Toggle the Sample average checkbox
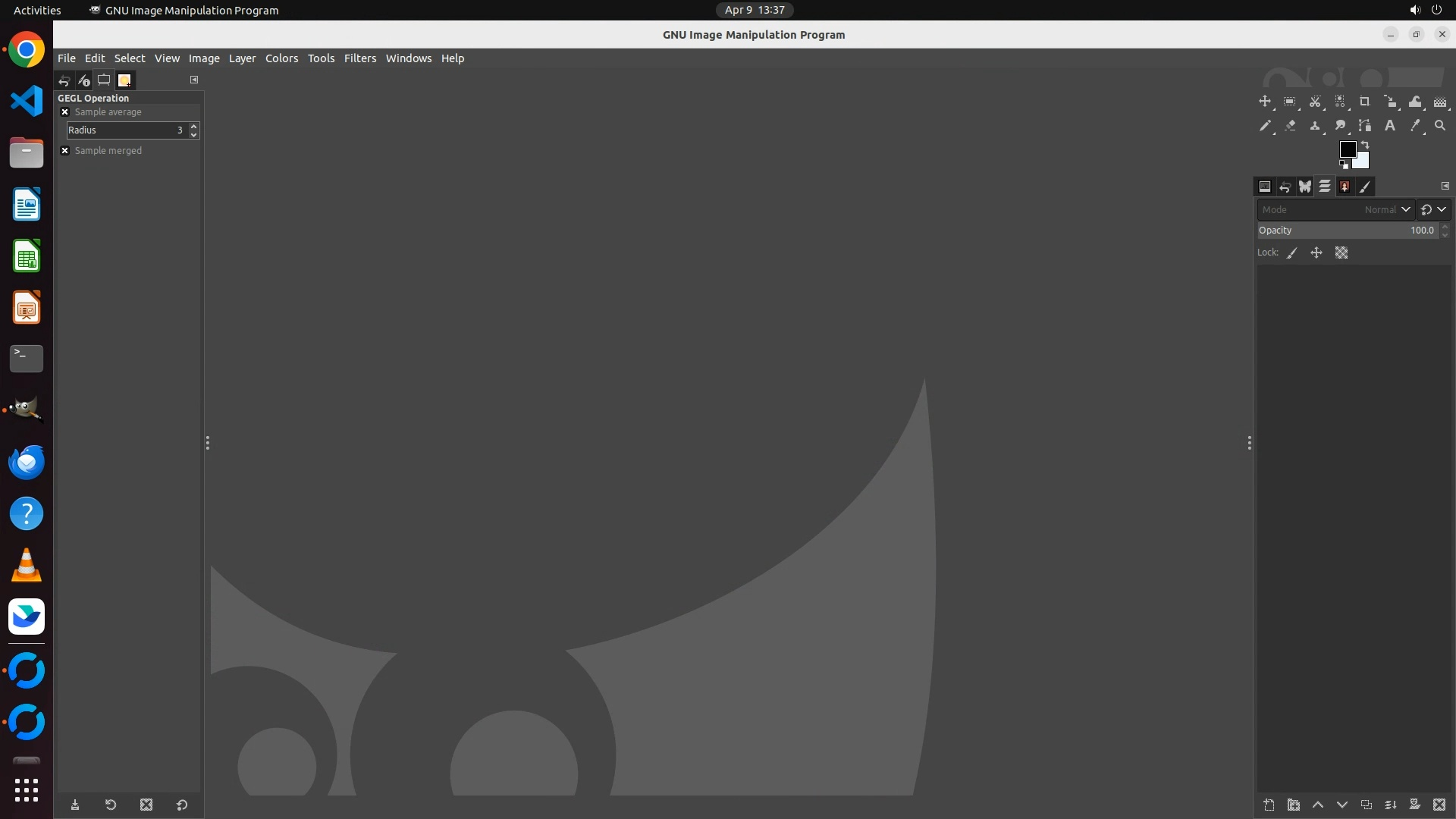Viewport: 1456px width, 819px height. click(x=65, y=112)
